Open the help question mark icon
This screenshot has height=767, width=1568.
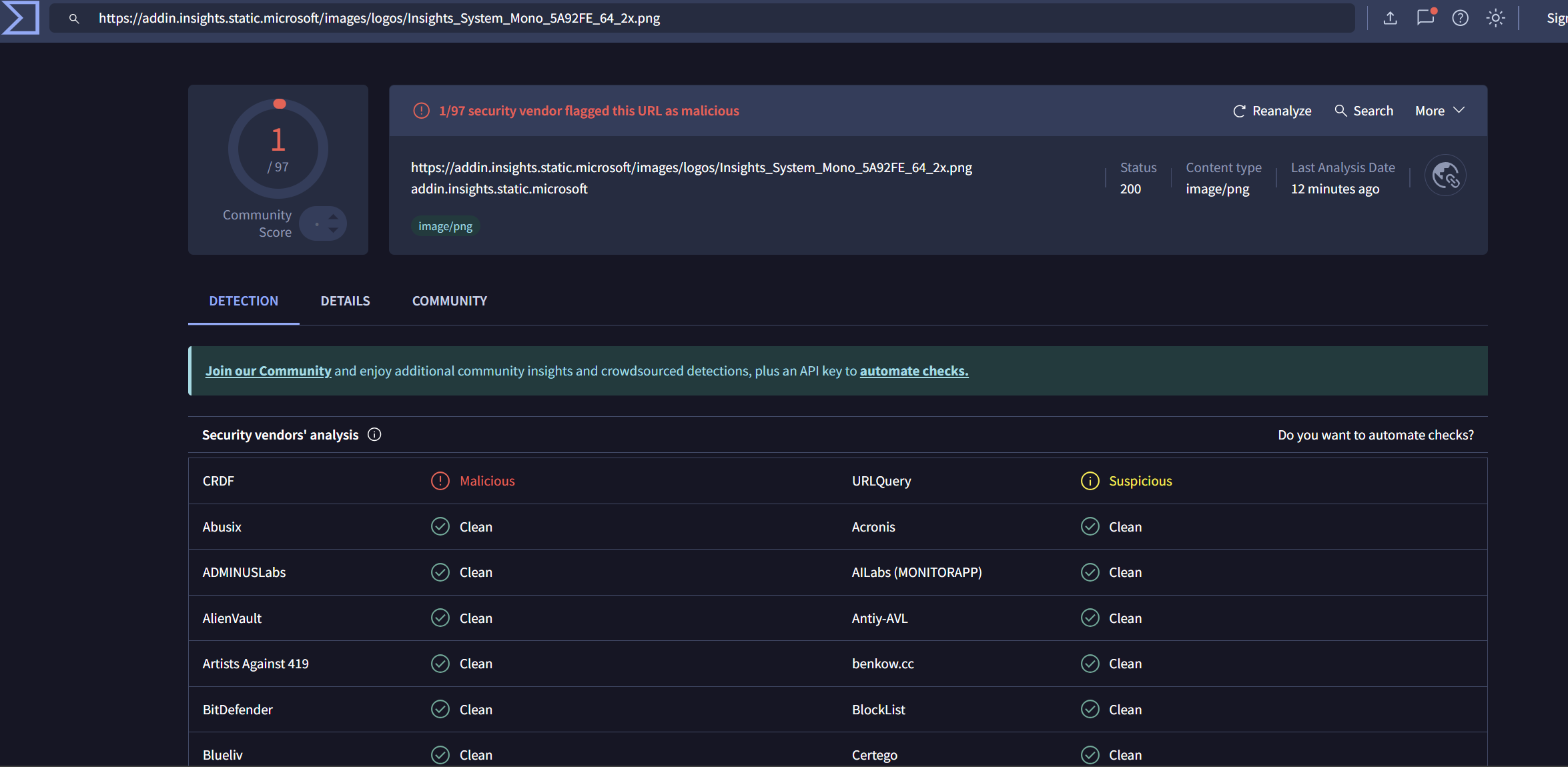pos(1461,18)
